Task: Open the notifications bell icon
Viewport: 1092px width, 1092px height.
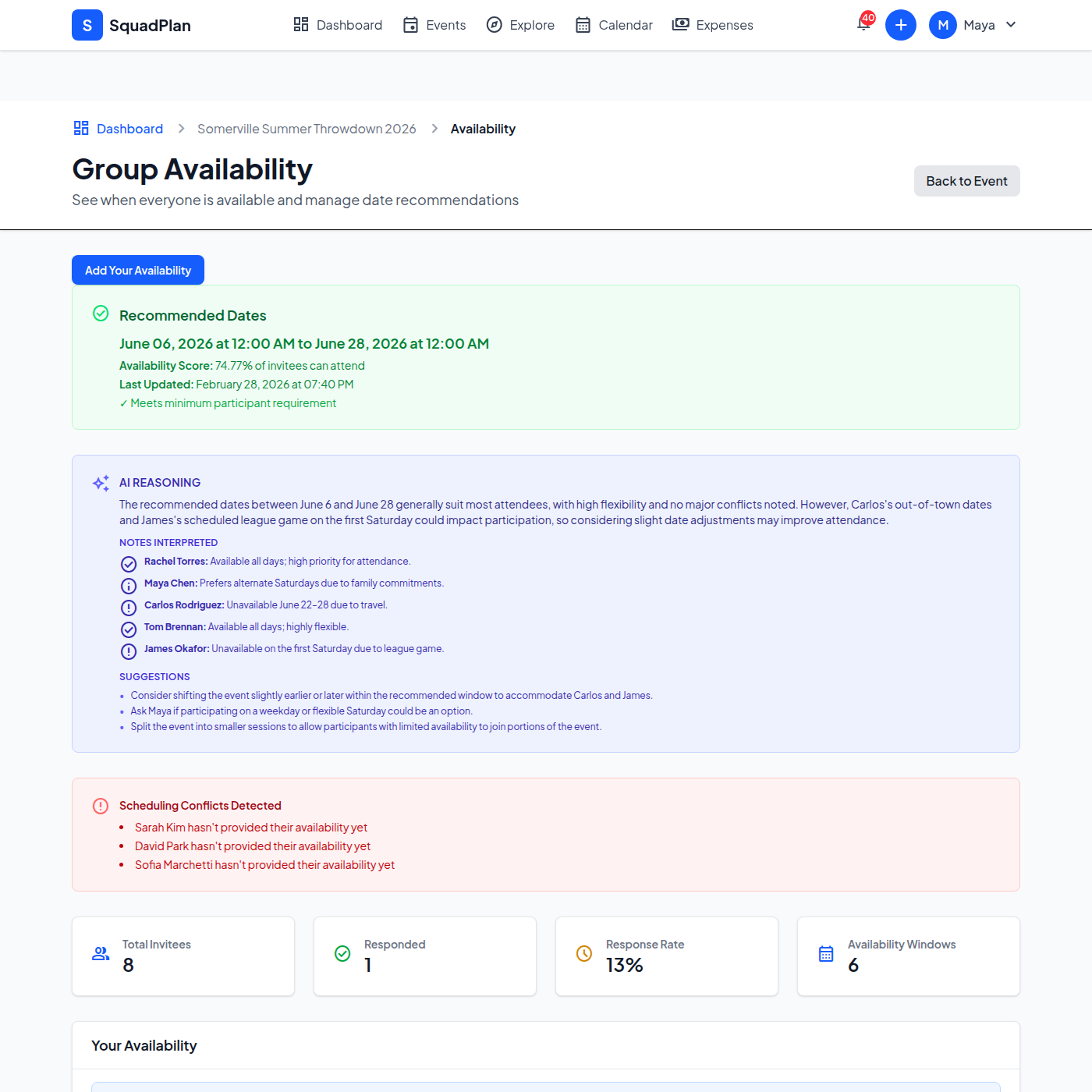Action: [863, 24]
